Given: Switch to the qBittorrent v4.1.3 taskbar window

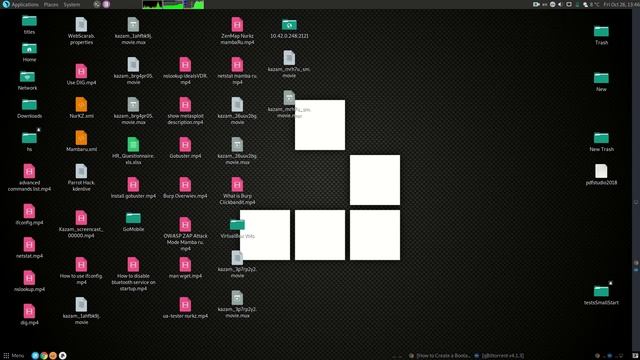Looking at the screenshot, I should point(499,356).
